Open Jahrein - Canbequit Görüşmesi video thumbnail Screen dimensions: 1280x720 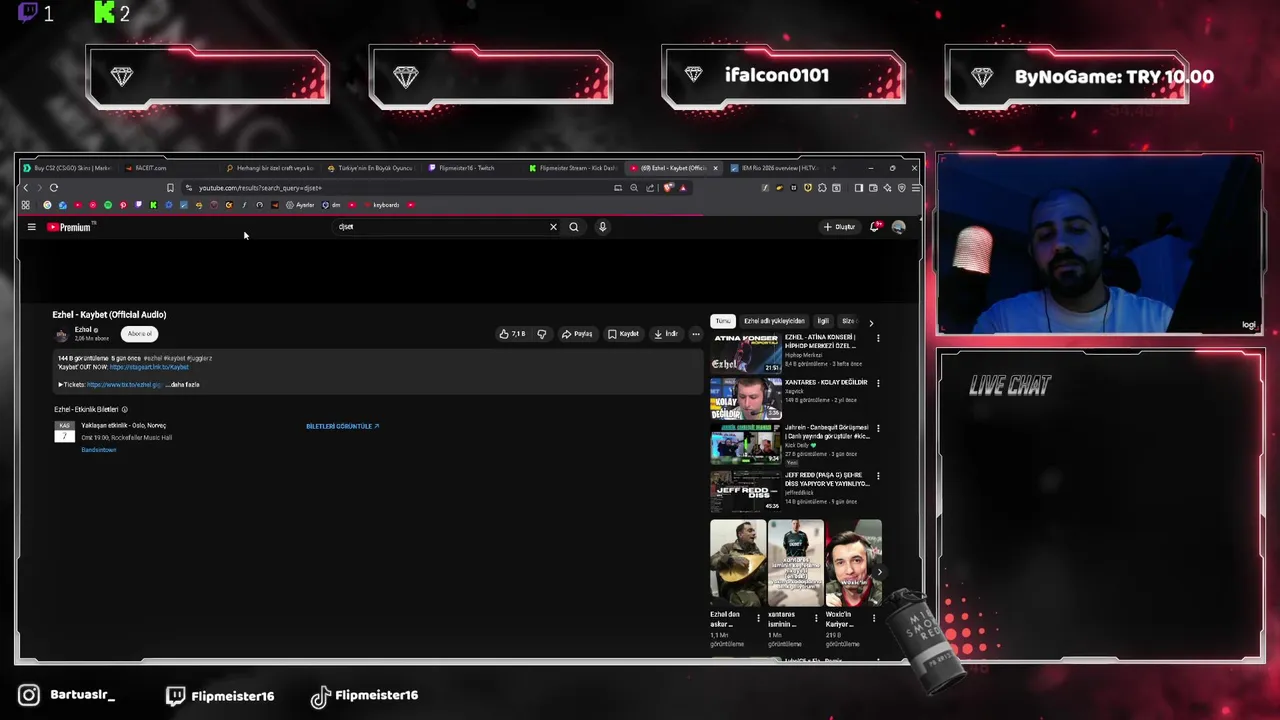(x=745, y=445)
